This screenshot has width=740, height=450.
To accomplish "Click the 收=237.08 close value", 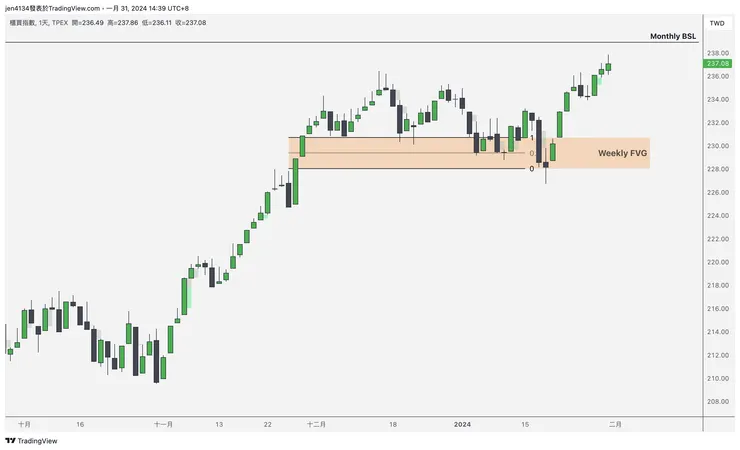I will [x=191, y=21].
